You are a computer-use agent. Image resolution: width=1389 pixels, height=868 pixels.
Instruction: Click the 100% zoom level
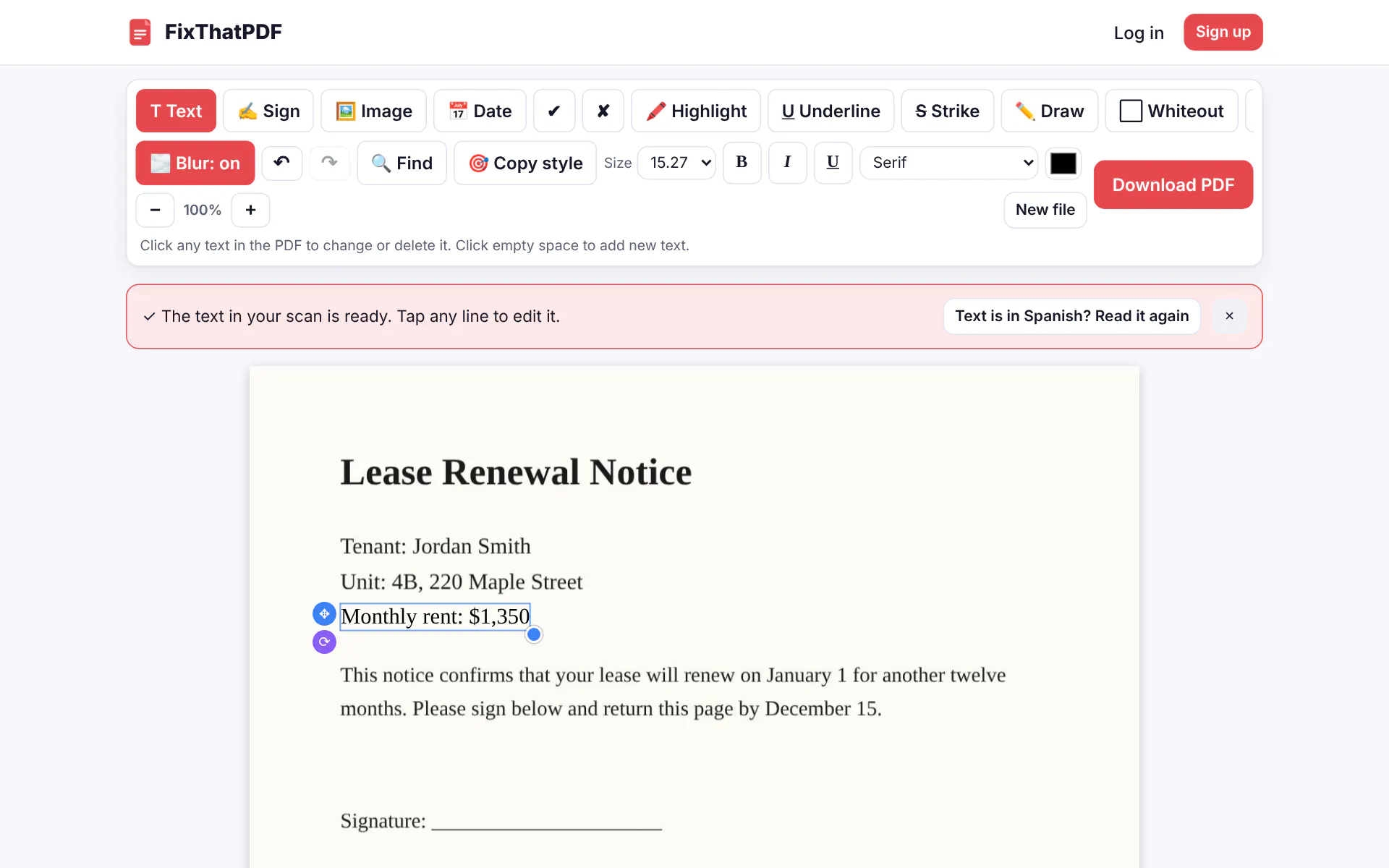coord(203,210)
